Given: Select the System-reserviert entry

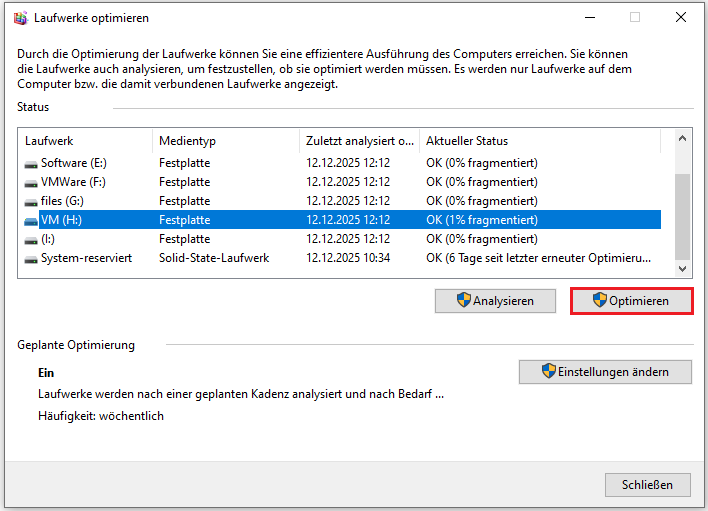Looking at the screenshot, I should (x=86, y=258).
